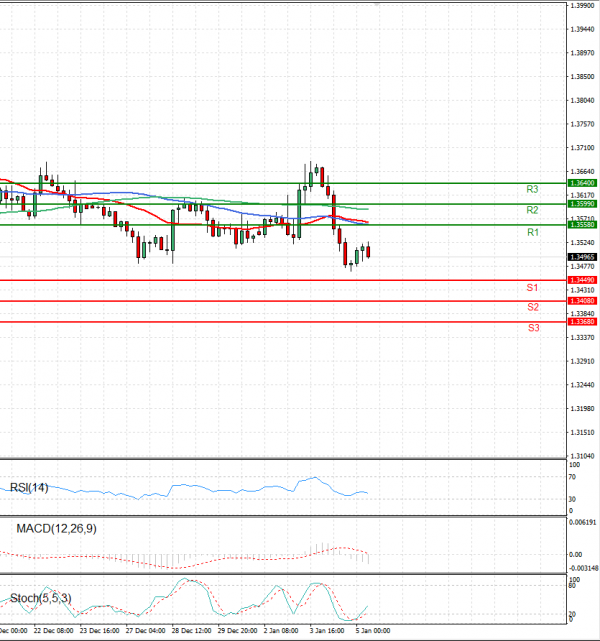Click the RSI 30 level value
The width and height of the screenshot is (600, 641).
tap(572, 499)
